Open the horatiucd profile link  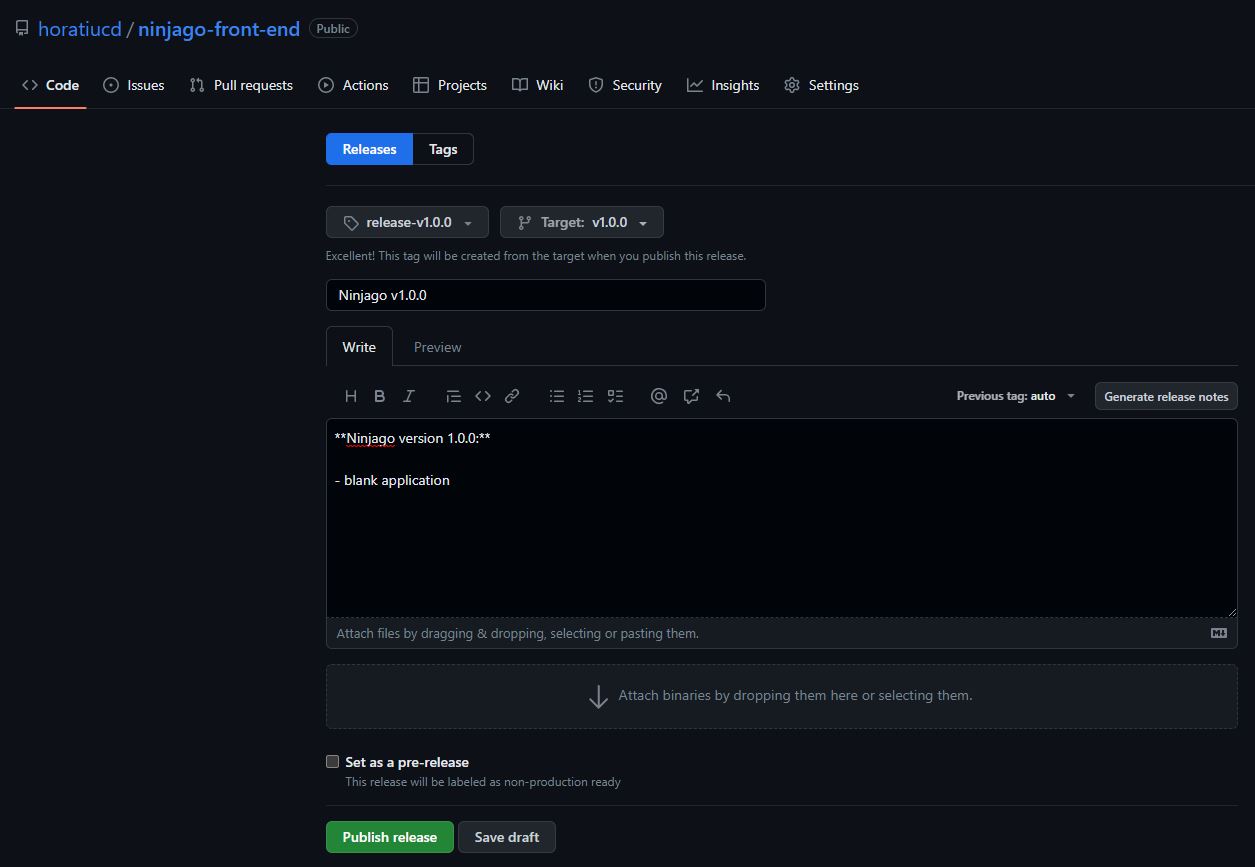tap(79, 29)
